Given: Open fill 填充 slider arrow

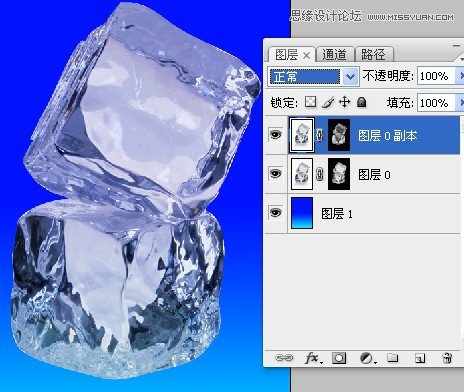Looking at the screenshot, I should (x=461, y=102).
